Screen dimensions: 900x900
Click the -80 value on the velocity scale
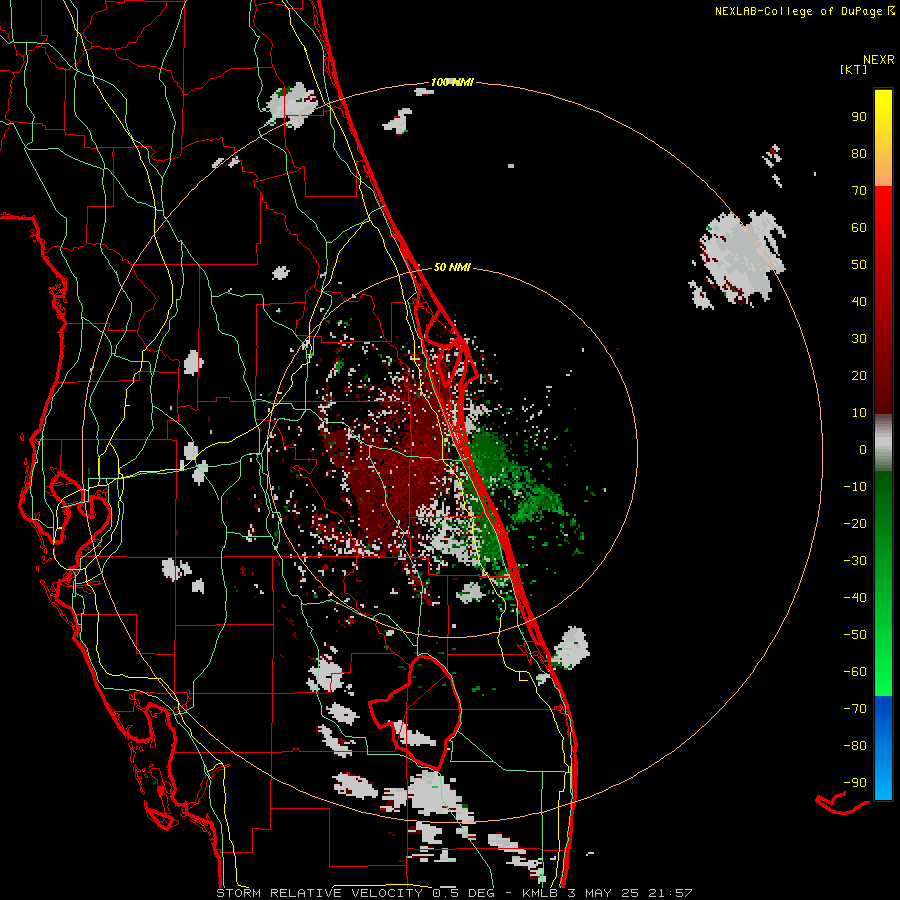tap(855, 746)
